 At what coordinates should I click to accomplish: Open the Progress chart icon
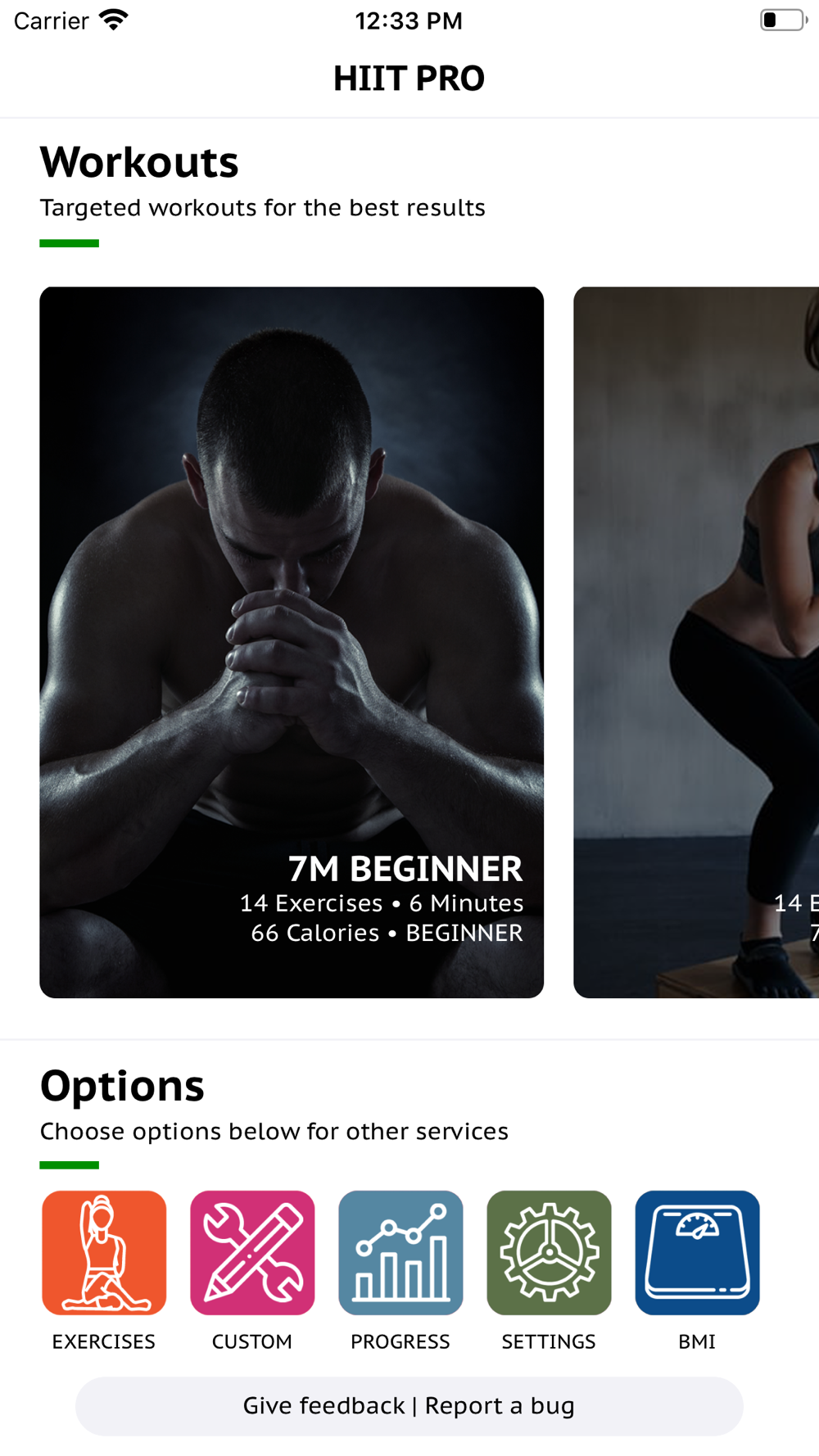pos(400,1252)
